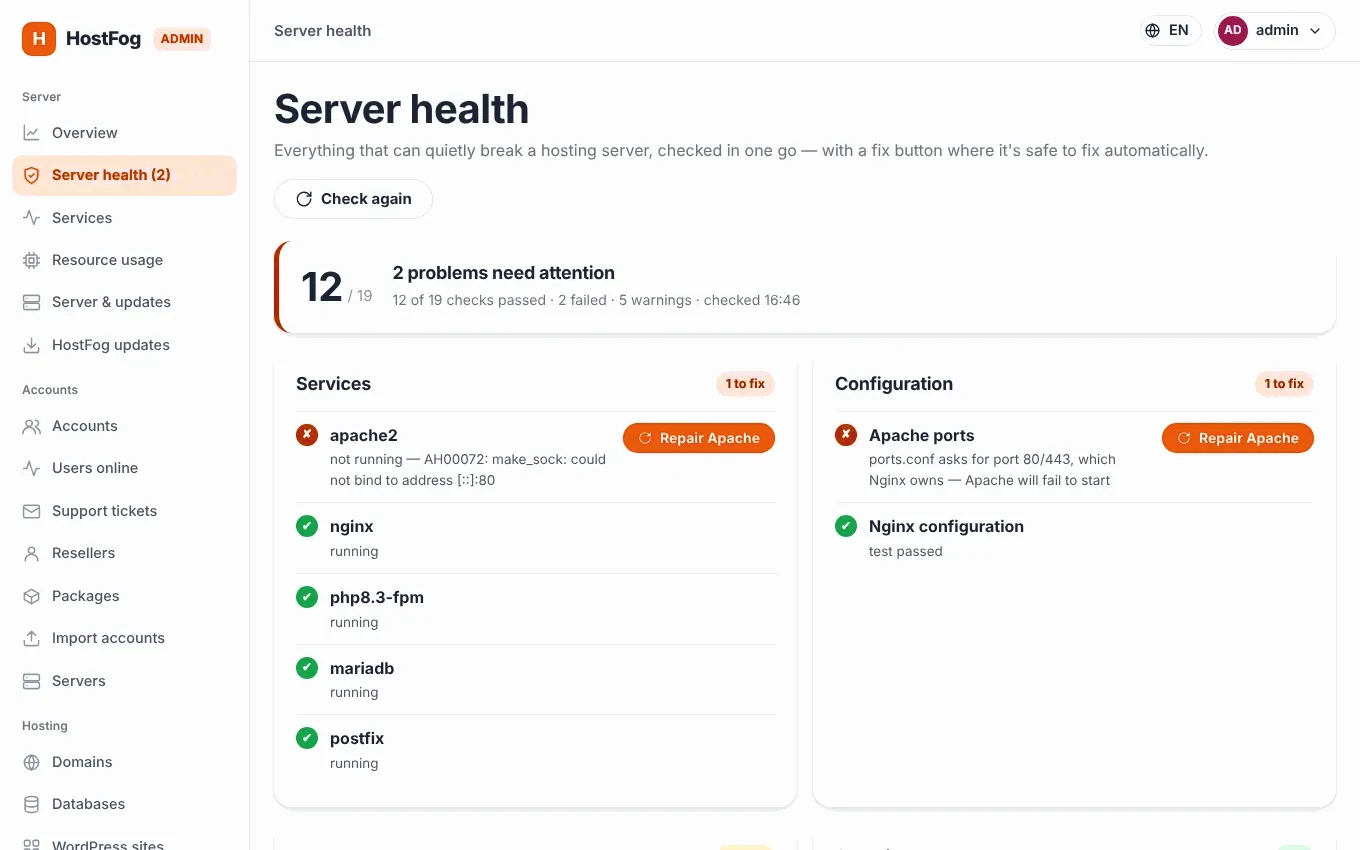Click the Servers stack icon
Viewport: 1360px width, 850px height.
pos(32,681)
